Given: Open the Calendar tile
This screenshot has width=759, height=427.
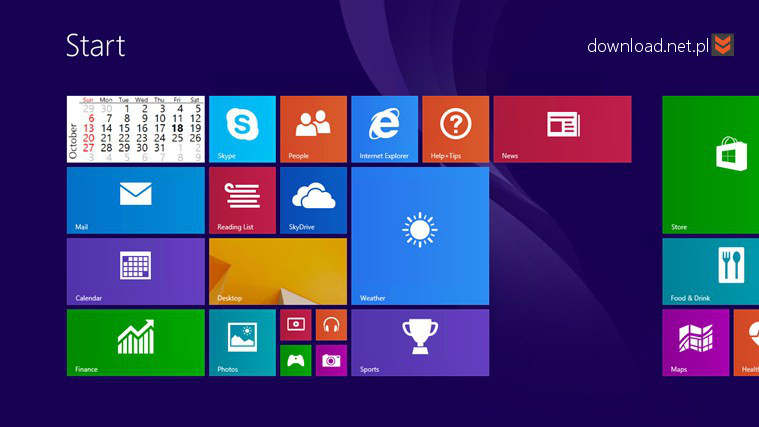Looking at the screenshot, I should [x=136, y=272].
